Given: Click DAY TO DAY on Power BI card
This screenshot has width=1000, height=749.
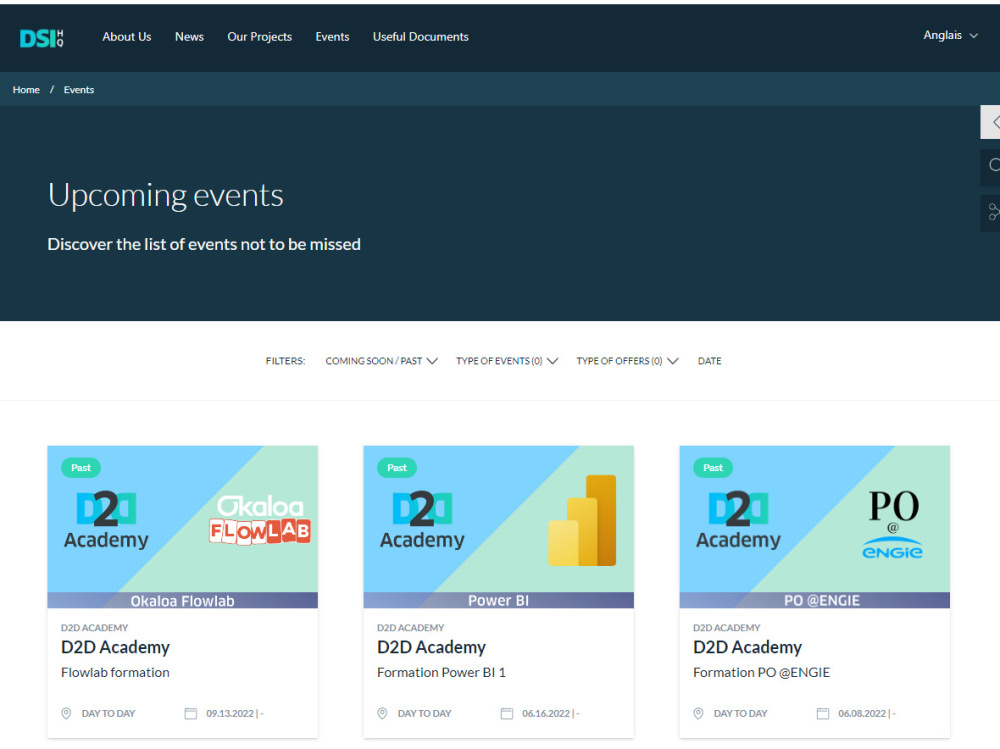Looking at the screenshot, I should 425,713.
